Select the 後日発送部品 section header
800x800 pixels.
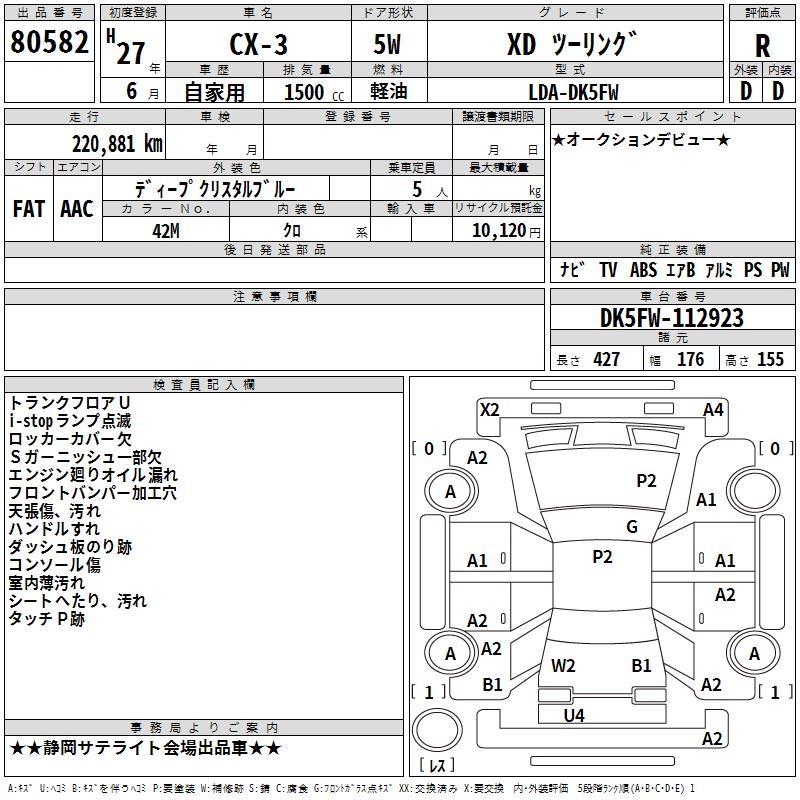274,249
